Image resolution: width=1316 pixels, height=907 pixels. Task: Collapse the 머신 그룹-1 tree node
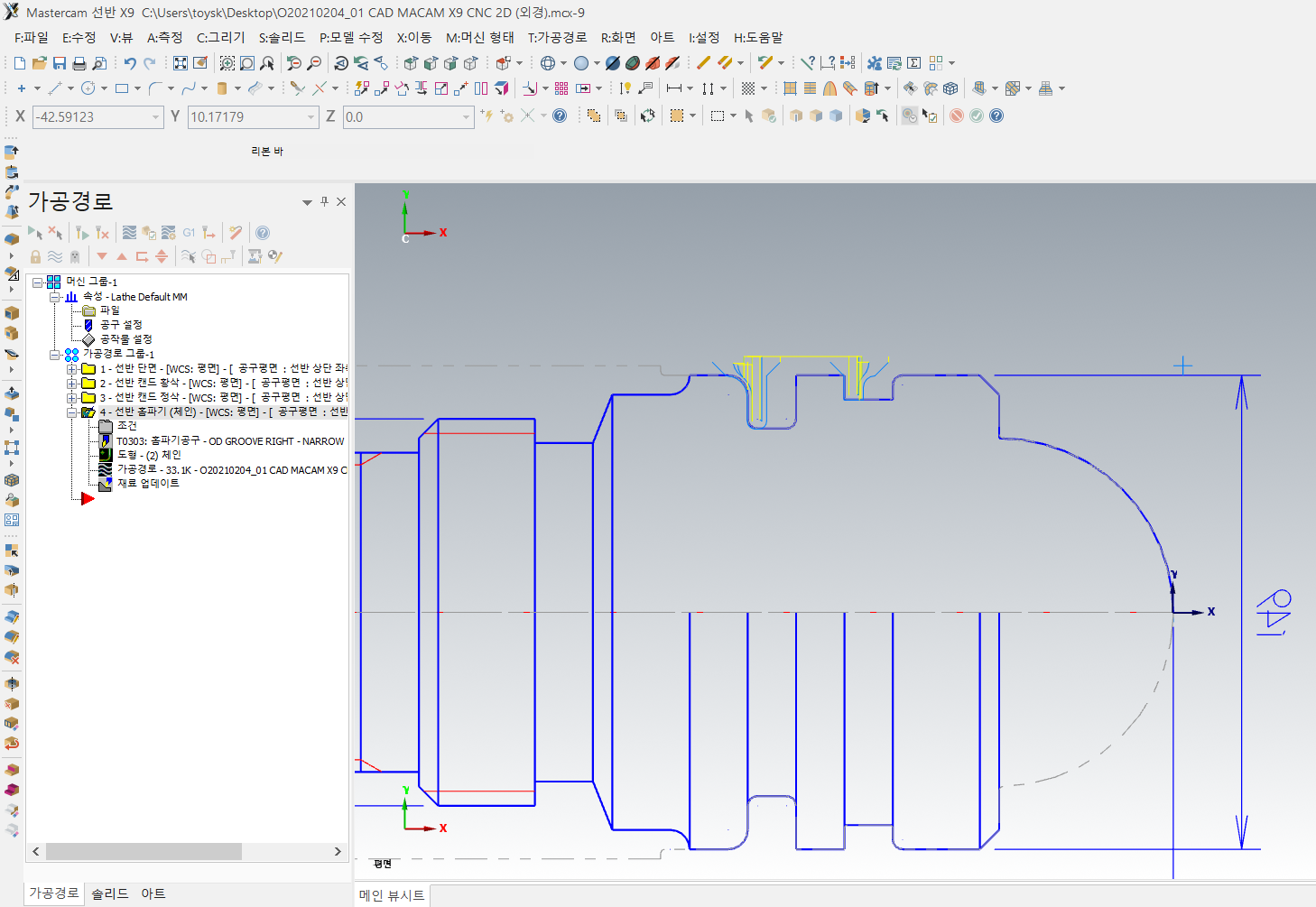coord(38,282)
